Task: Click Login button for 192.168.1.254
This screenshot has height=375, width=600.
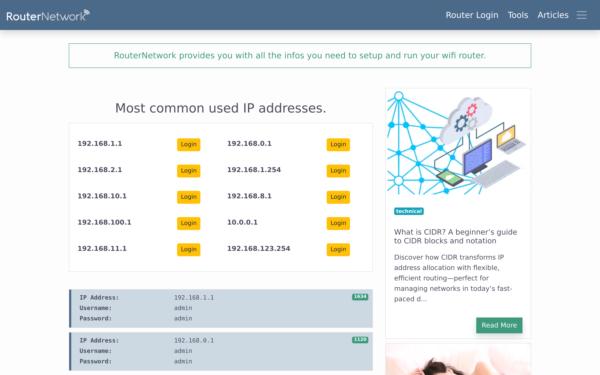Action: tap(338, 171)
